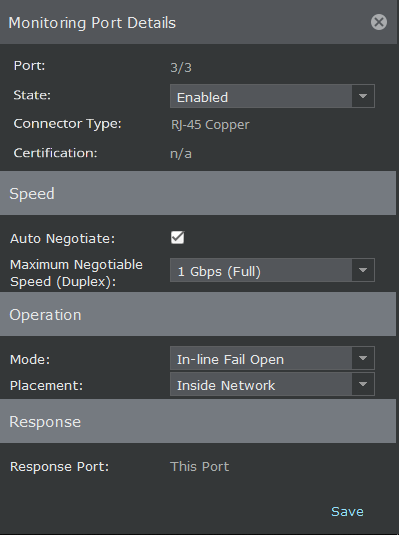Click the Placement label

pyautogui.click(x=46, y=386)
